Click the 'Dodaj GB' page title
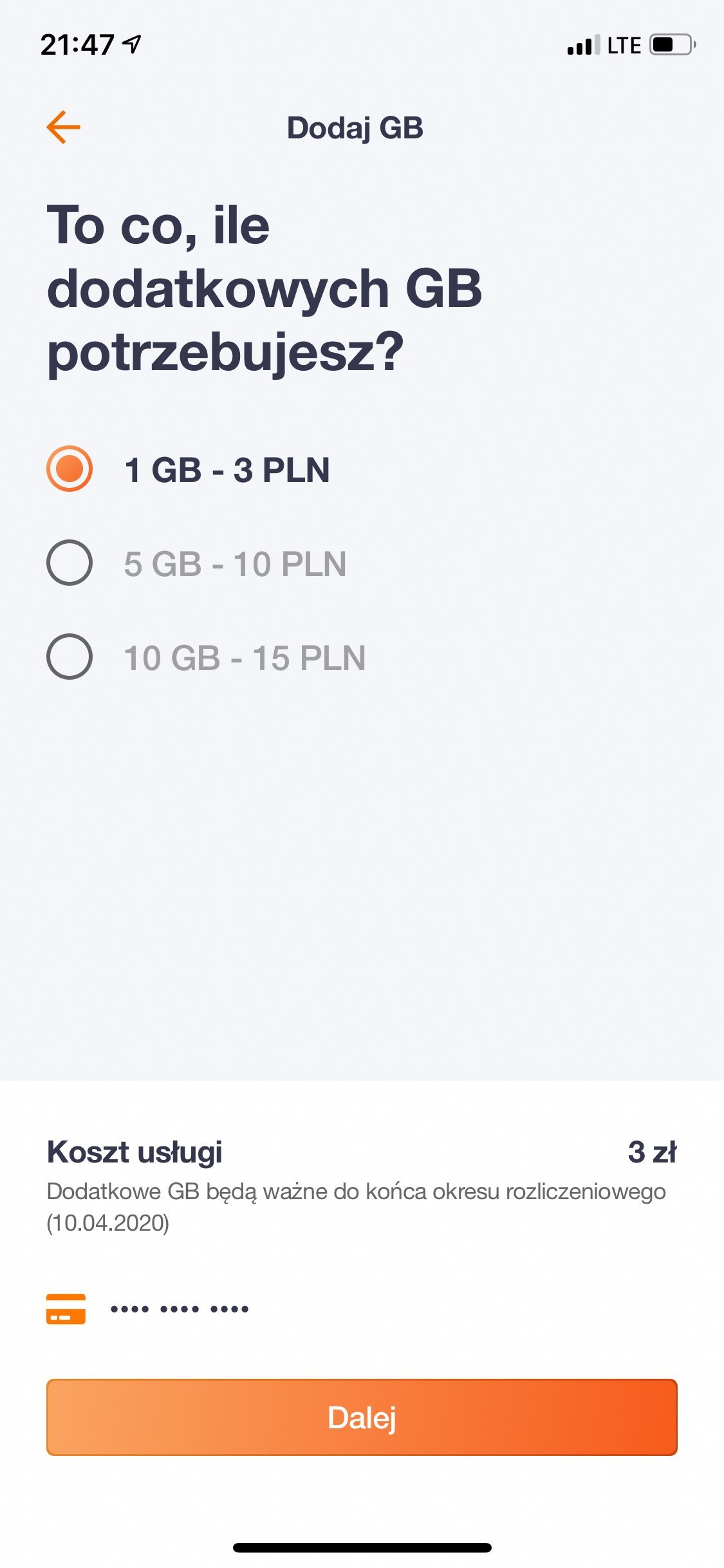The height and width of the screenshot is (1568, 724). click(x=355, y=127)
